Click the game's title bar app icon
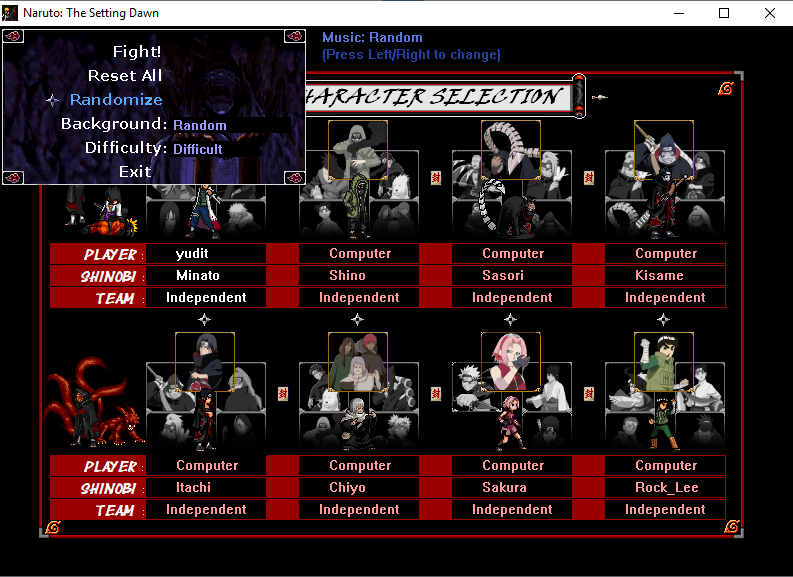The height and width of the screenshot is (577, 793). [x=10, y=13]
